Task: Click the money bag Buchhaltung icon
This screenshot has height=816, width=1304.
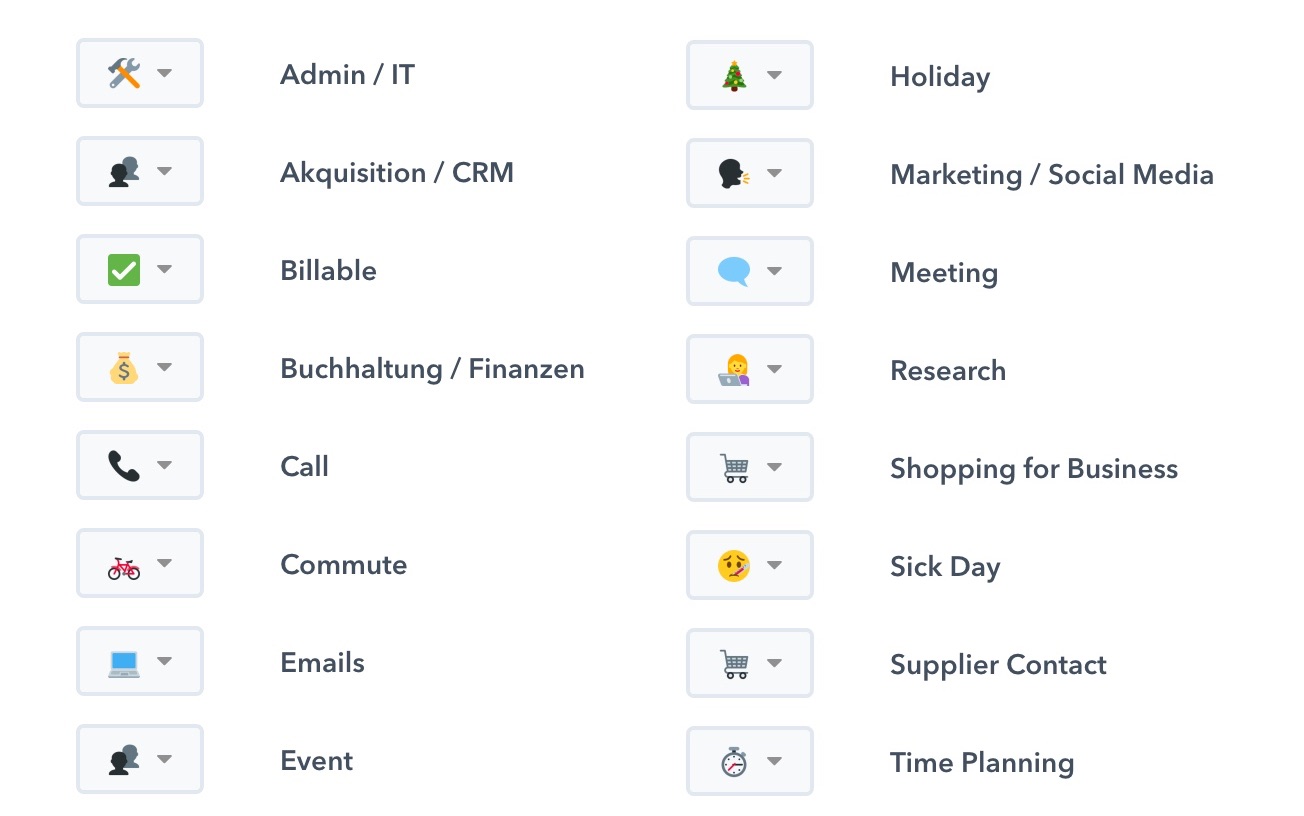Action: (124, 367)
